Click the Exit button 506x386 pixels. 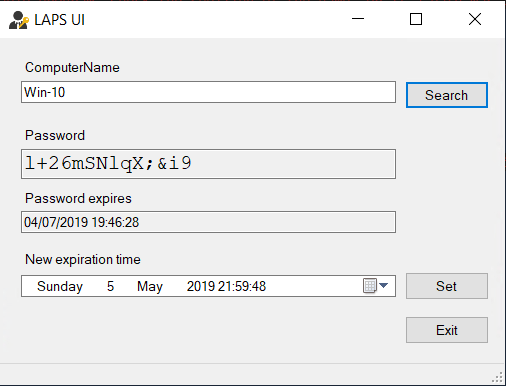(x=447, y=330)
